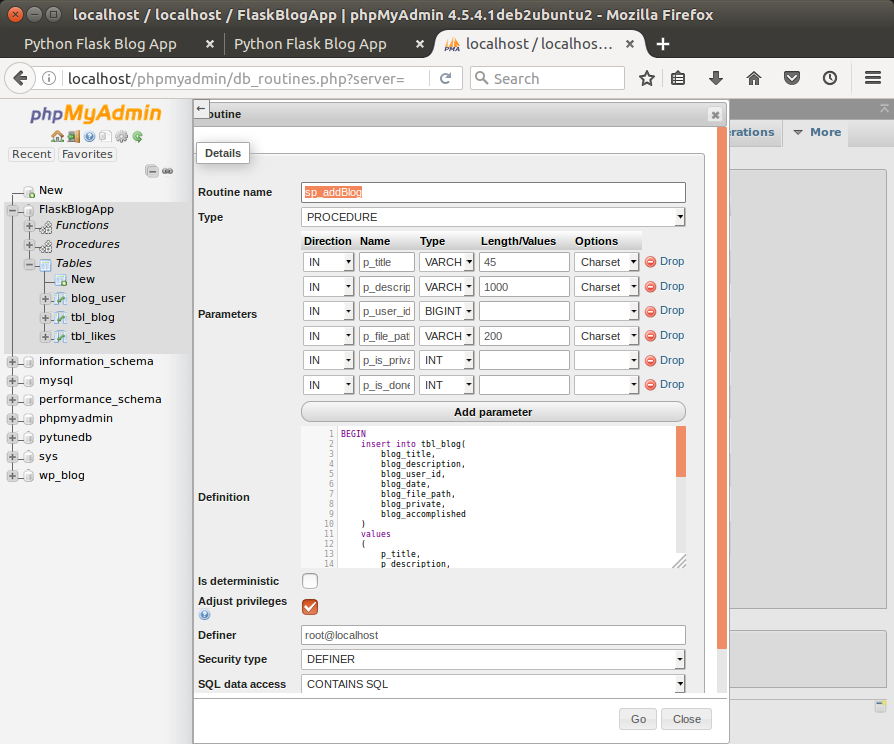The image size is (894, 744).
Task: Click the tbl_likes table icon
Action: tap(61, 336)
